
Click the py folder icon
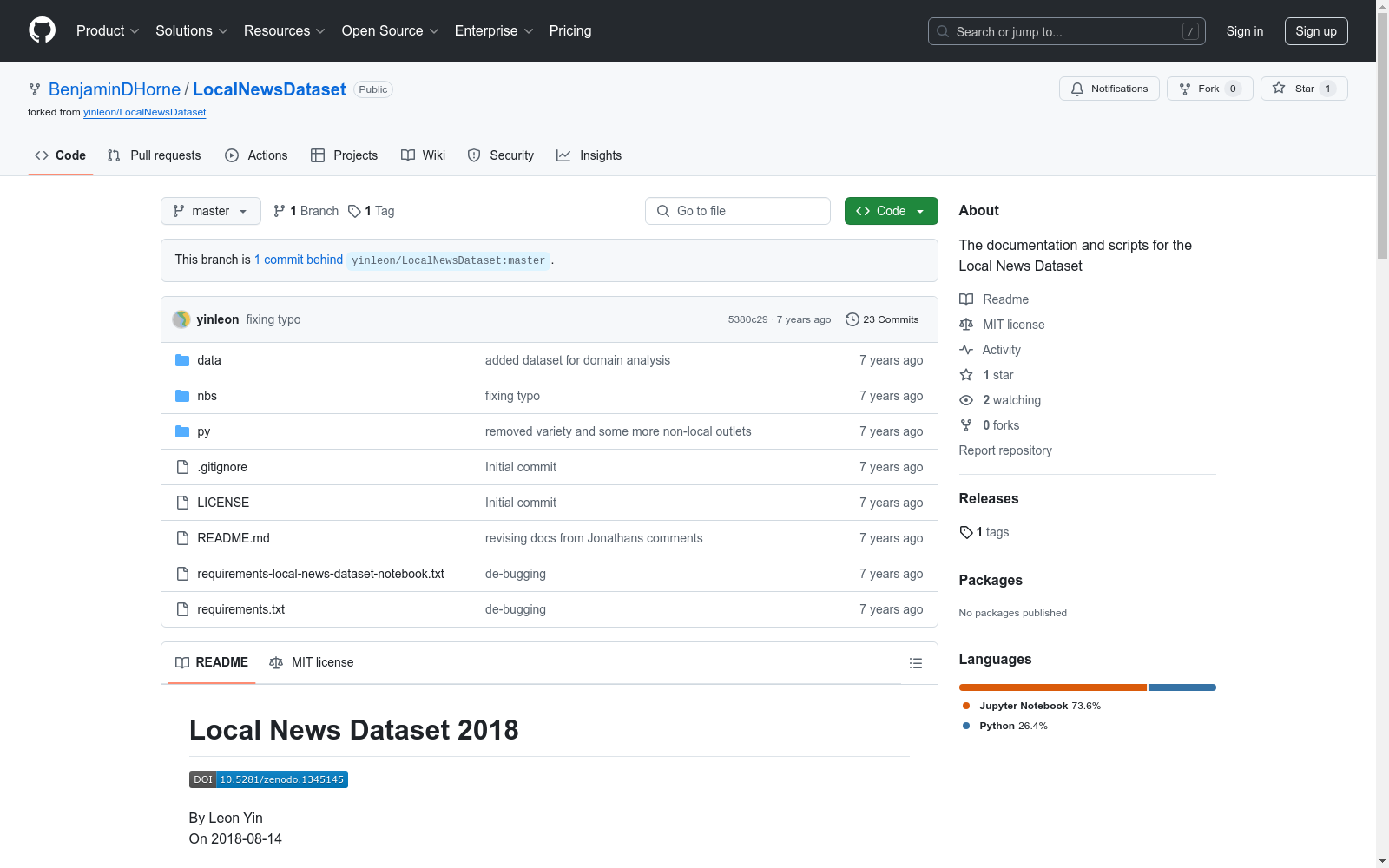182,431
